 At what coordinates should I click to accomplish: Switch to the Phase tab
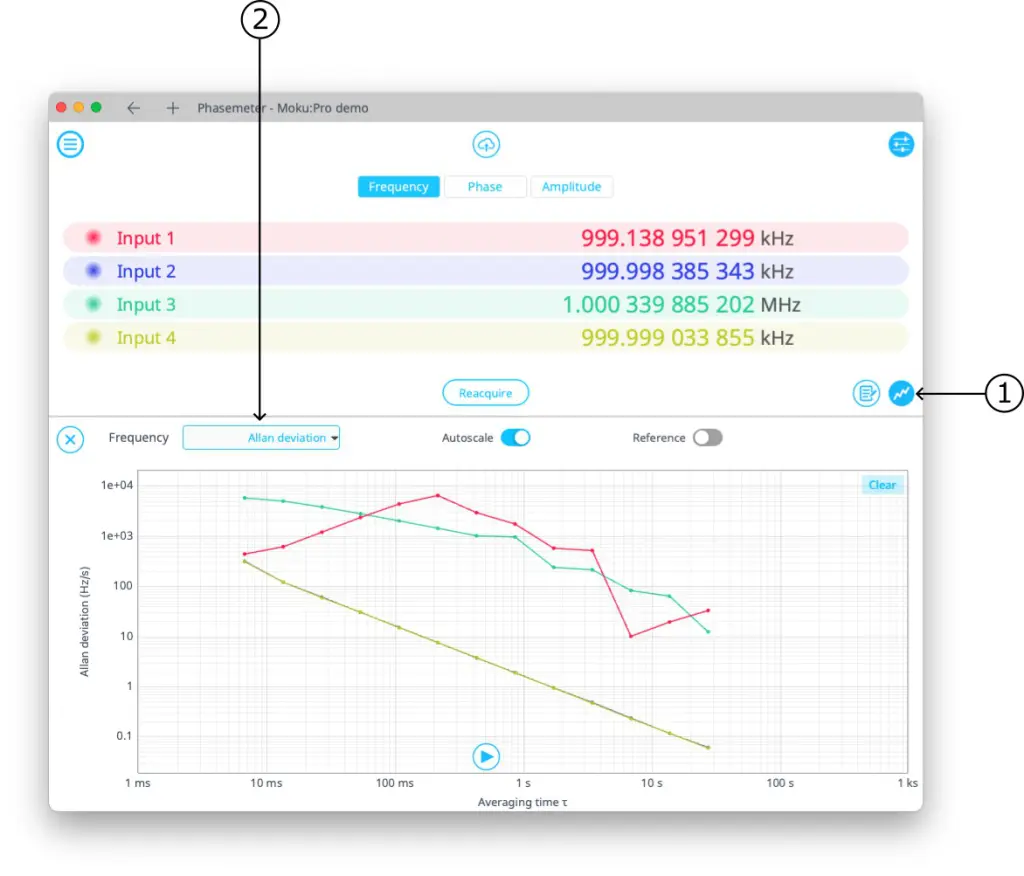485,187
